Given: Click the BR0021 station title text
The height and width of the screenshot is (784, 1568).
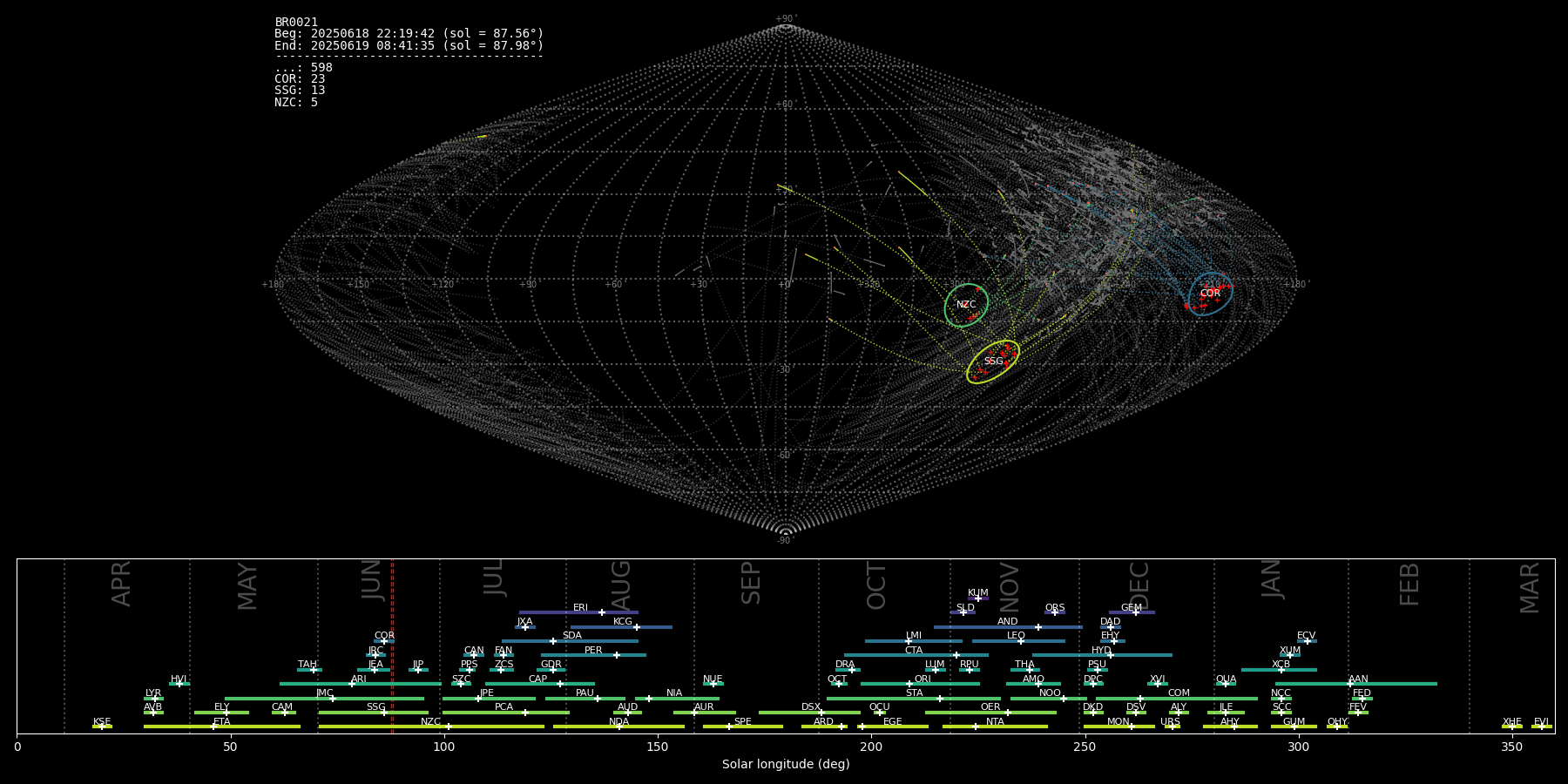Looking at the screenshot, I should pyautogui.click(x=296, y=22).
